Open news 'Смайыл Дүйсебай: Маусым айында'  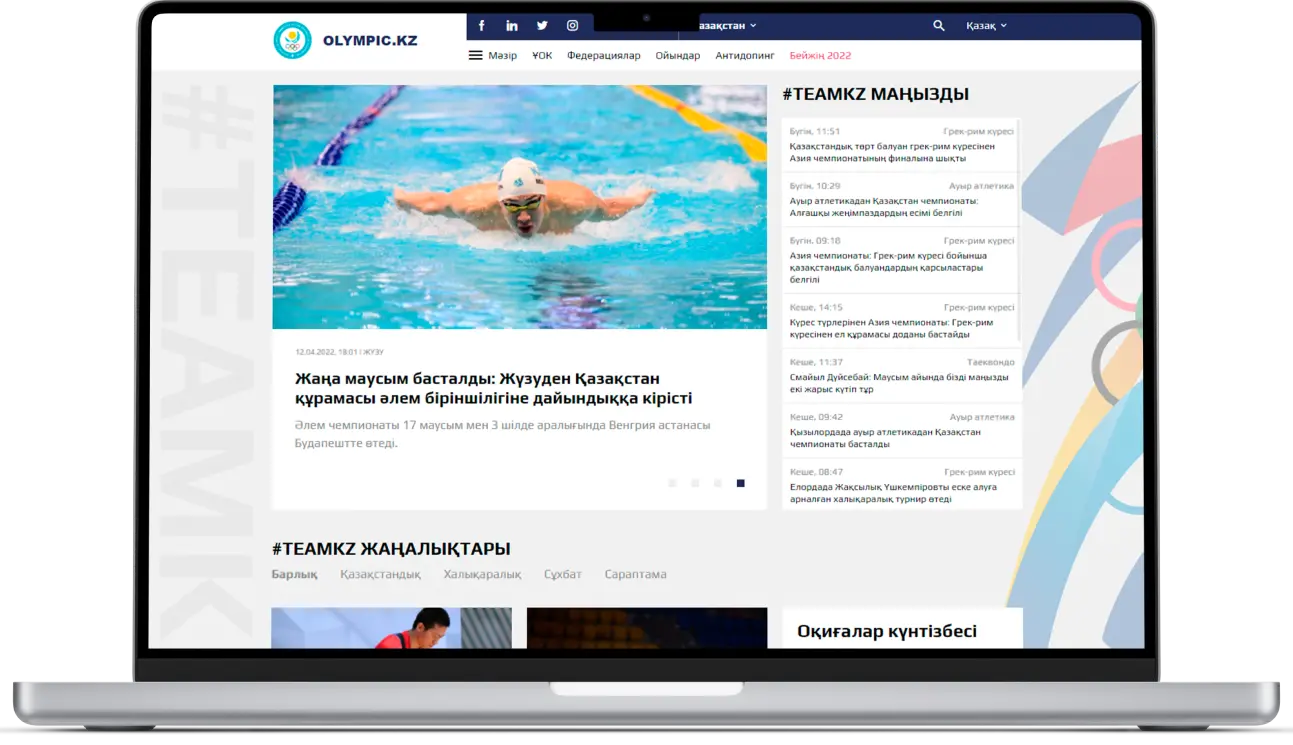pos(899,383)
